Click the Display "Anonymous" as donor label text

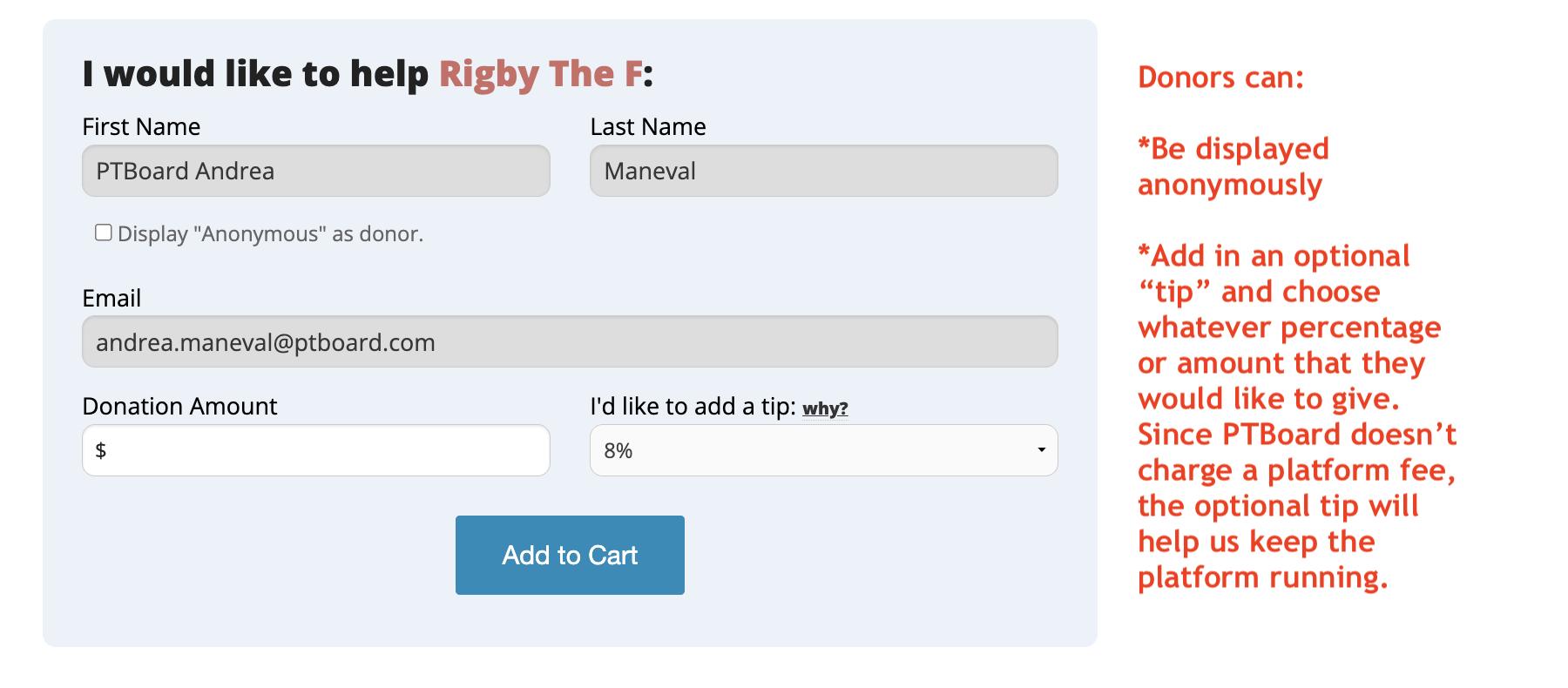pyautogui.click(x=270, y=234)
